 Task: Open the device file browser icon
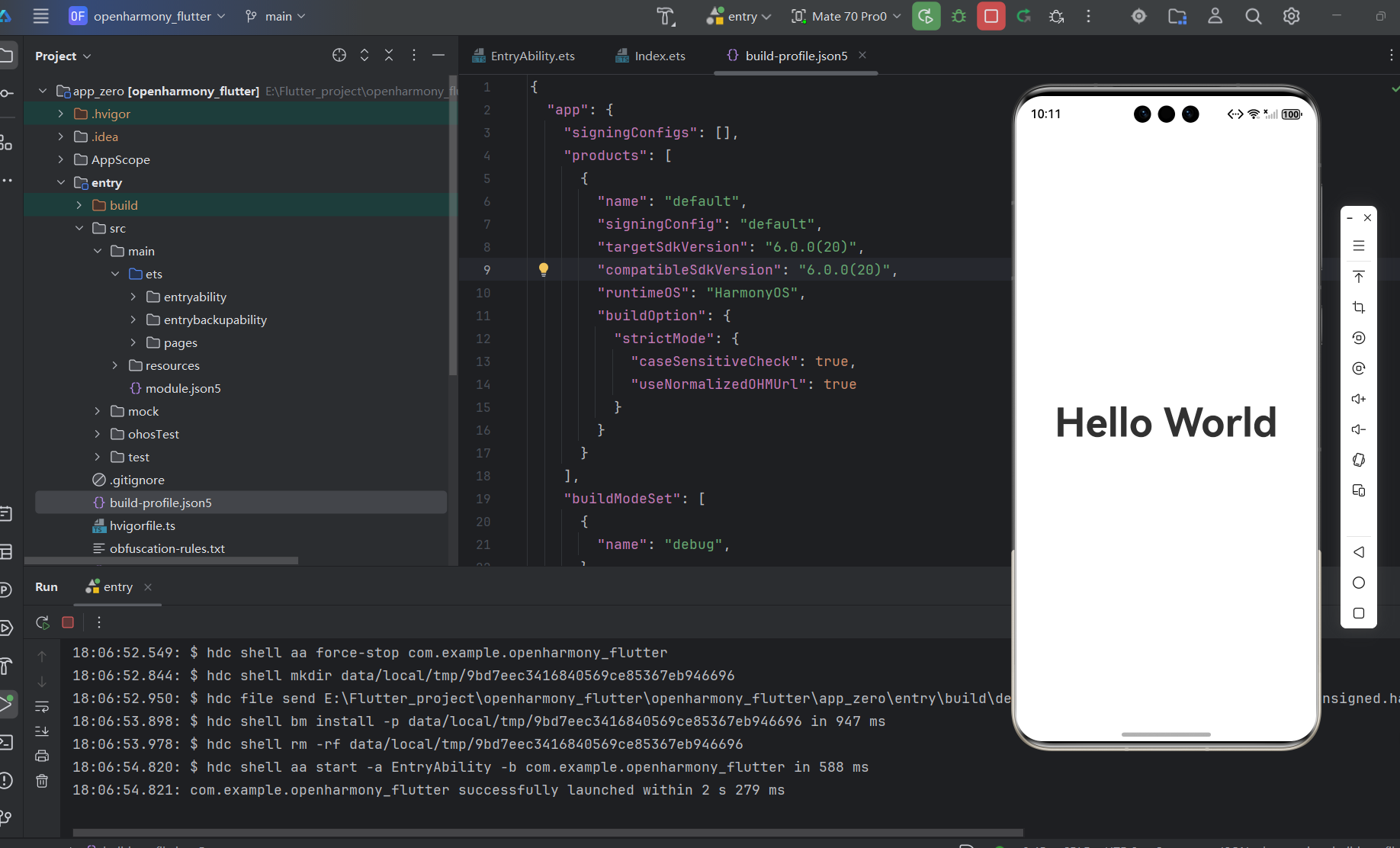(1177, 16)
